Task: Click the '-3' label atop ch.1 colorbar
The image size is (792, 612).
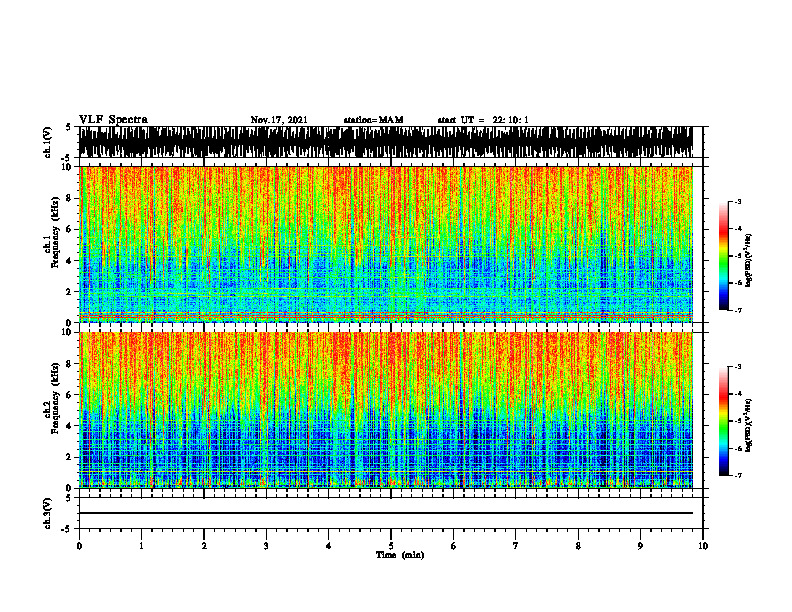Action: [x=737, y=201]
